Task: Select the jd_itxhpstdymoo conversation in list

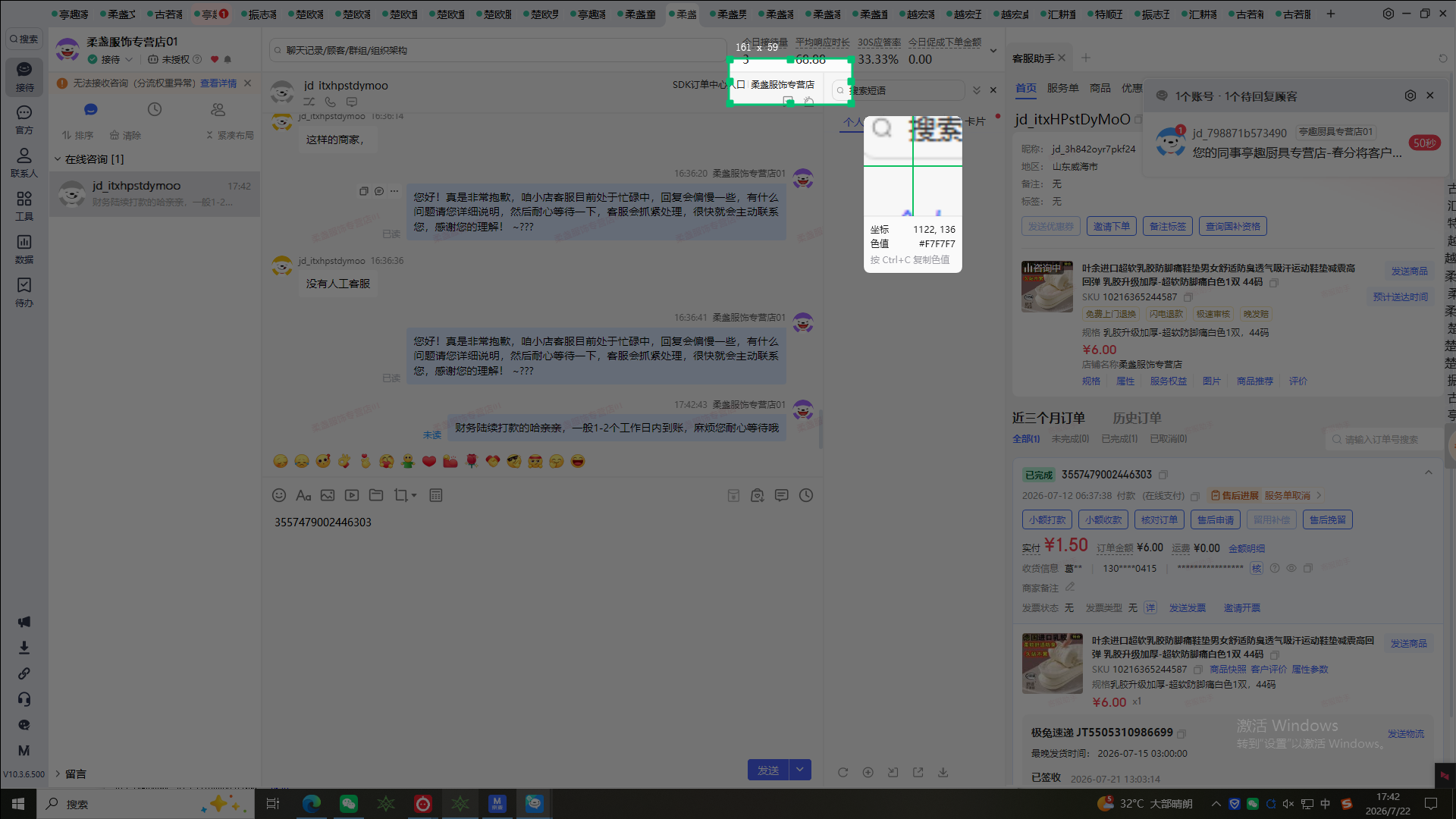Action: (x=155, y=194)
